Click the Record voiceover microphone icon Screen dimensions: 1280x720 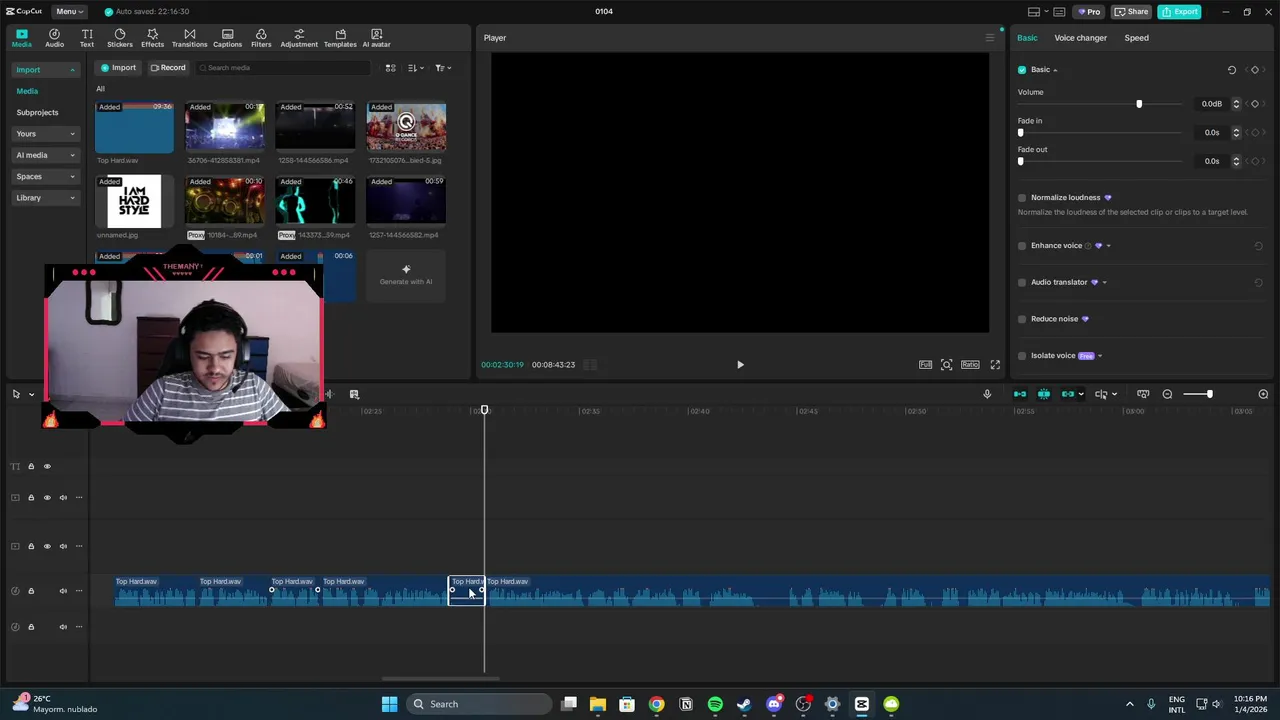(x=987, y=394)
